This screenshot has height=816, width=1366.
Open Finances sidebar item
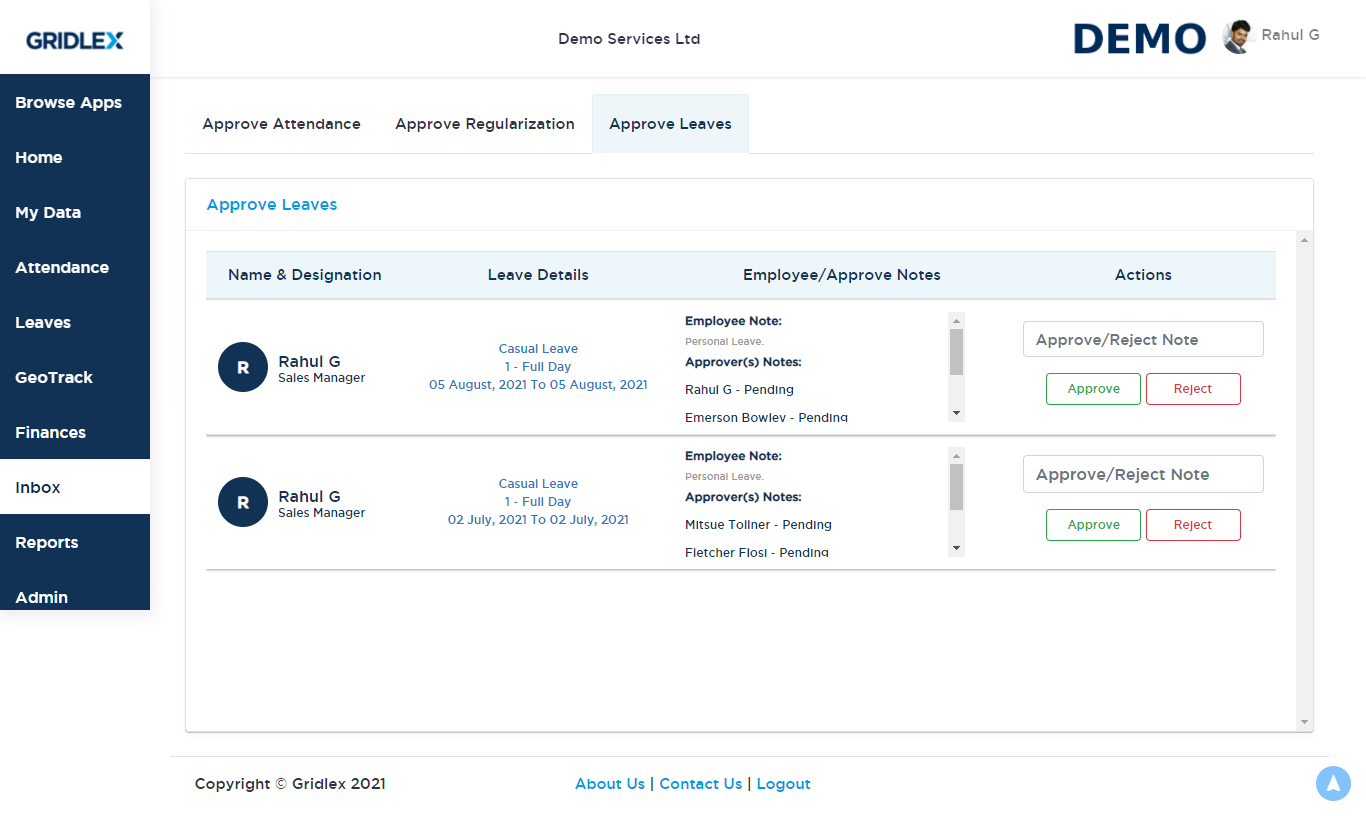coord(75,432)
